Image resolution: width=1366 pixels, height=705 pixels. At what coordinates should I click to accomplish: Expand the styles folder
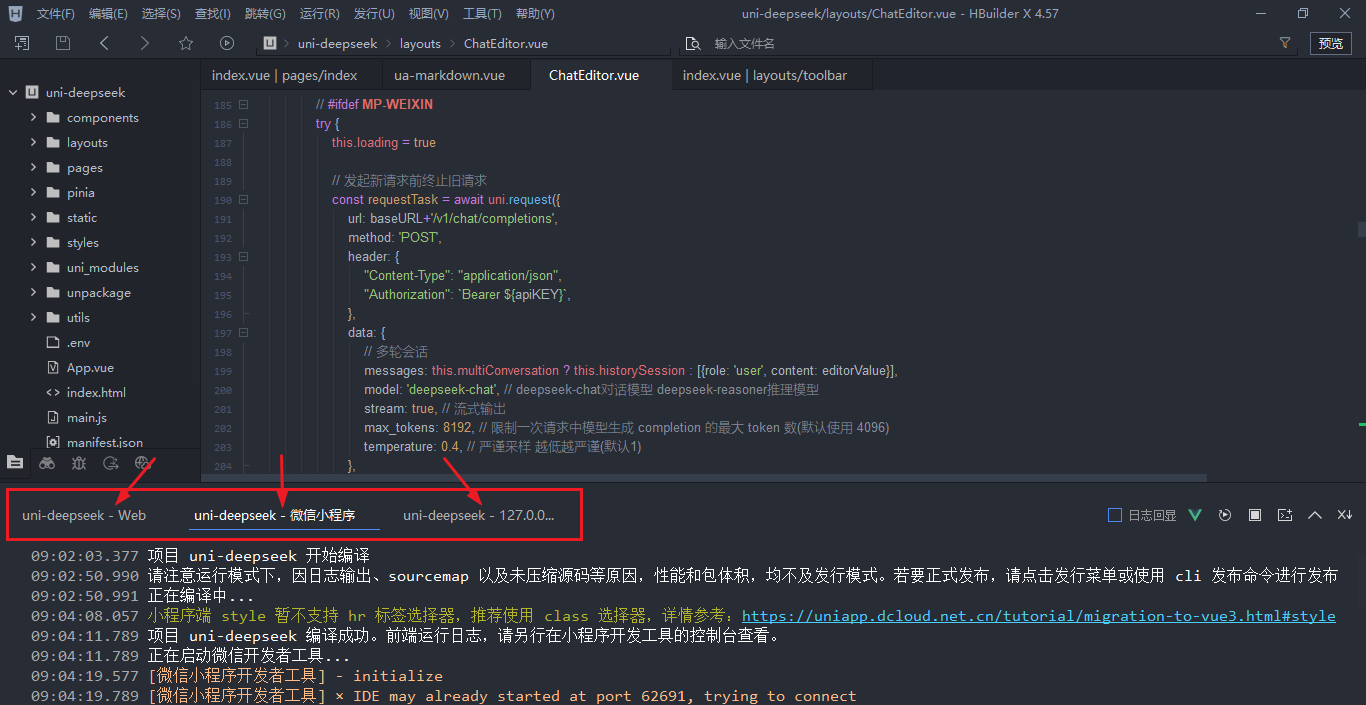33,242
